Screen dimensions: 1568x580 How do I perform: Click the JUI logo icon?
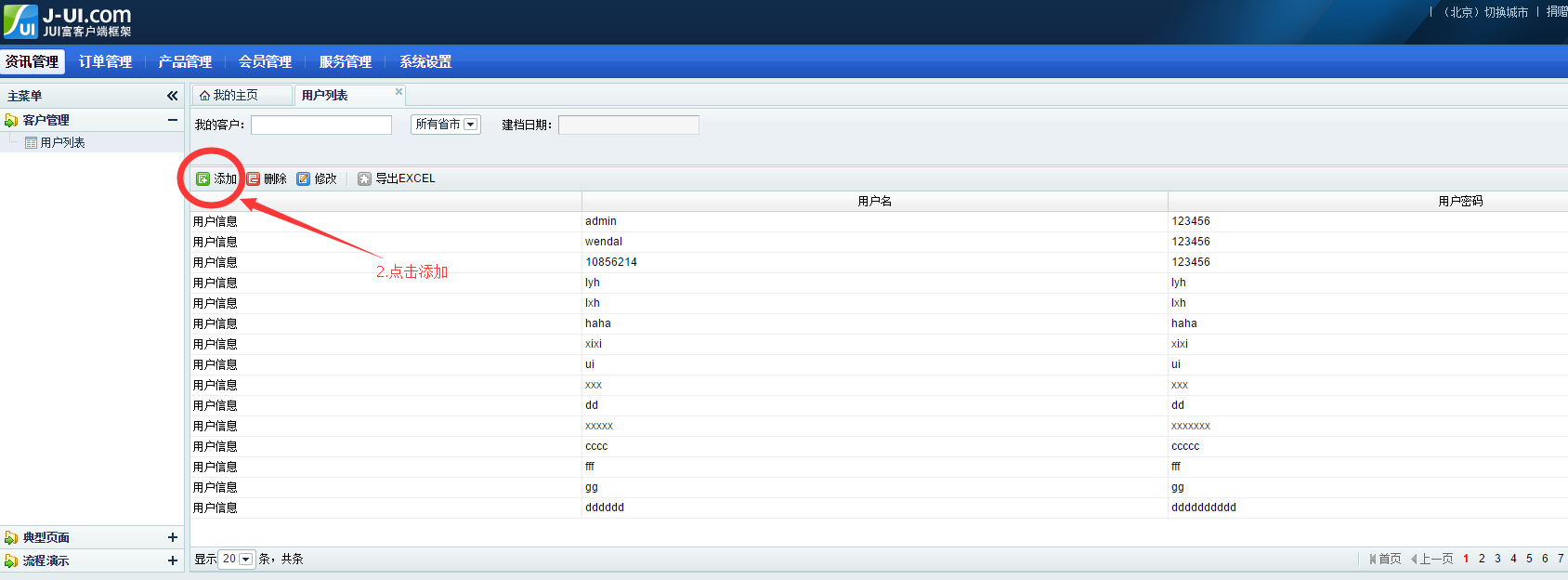(20, 21)
